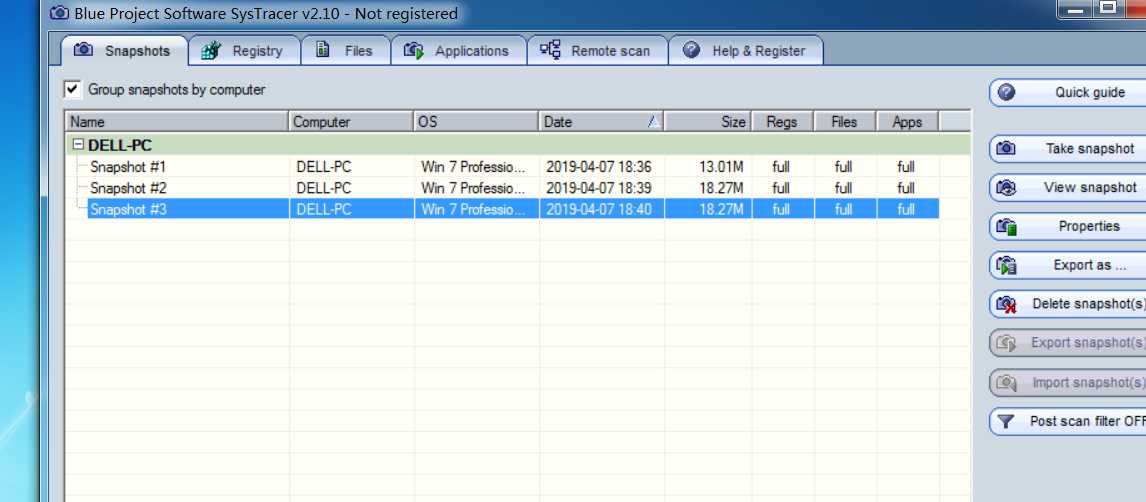Click the Export as icon
Viewport: 1146px width, 502px height.
[1006, 265]
